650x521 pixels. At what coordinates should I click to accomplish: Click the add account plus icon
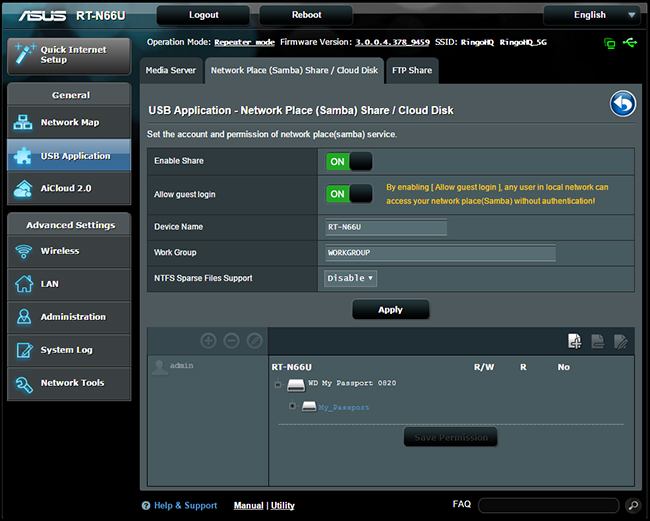pyautogui.click(x=208, y=341)
